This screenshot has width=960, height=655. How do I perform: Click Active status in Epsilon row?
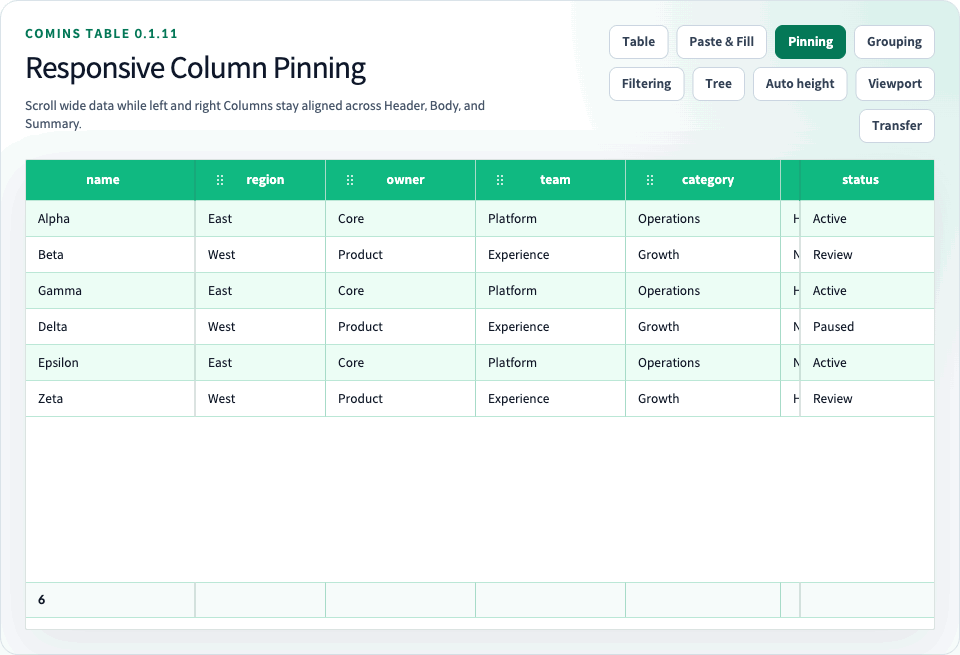[867, 363]
